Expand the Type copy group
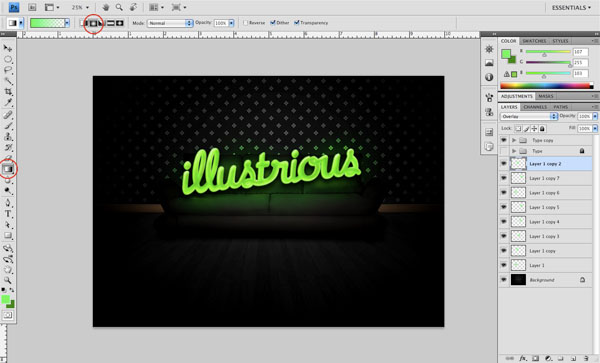 coord(514,140)
